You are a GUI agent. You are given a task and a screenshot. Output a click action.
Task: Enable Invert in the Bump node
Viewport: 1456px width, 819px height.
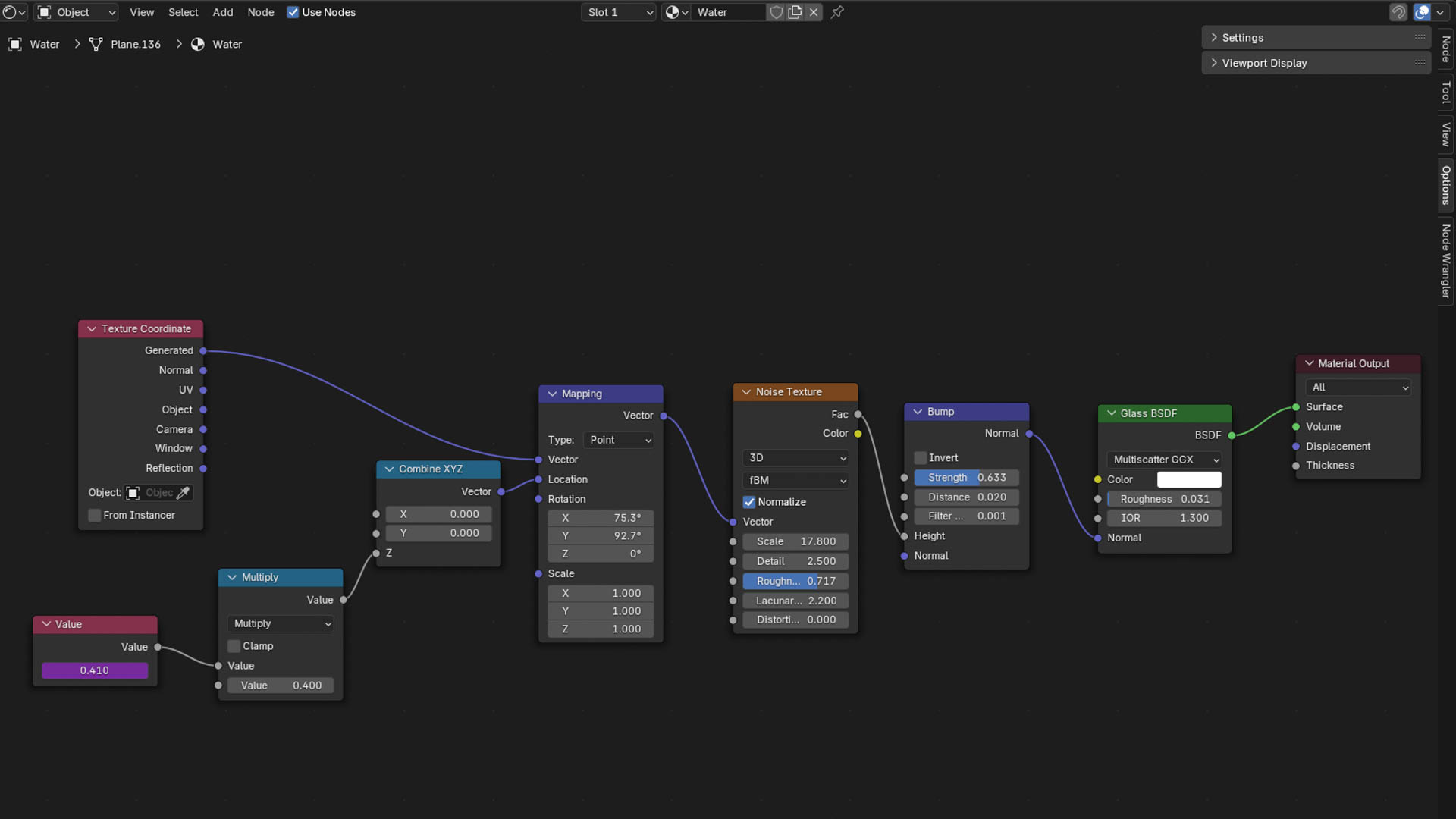coord(921,458)
